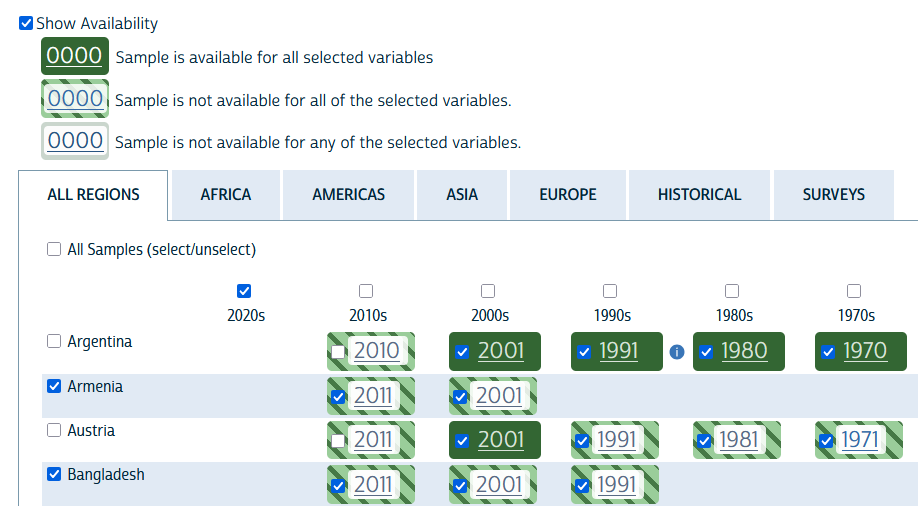Uncheck the Bangladesh 2011 sample checkbox
Screen dimensions: 918x506
pos(338,486)
